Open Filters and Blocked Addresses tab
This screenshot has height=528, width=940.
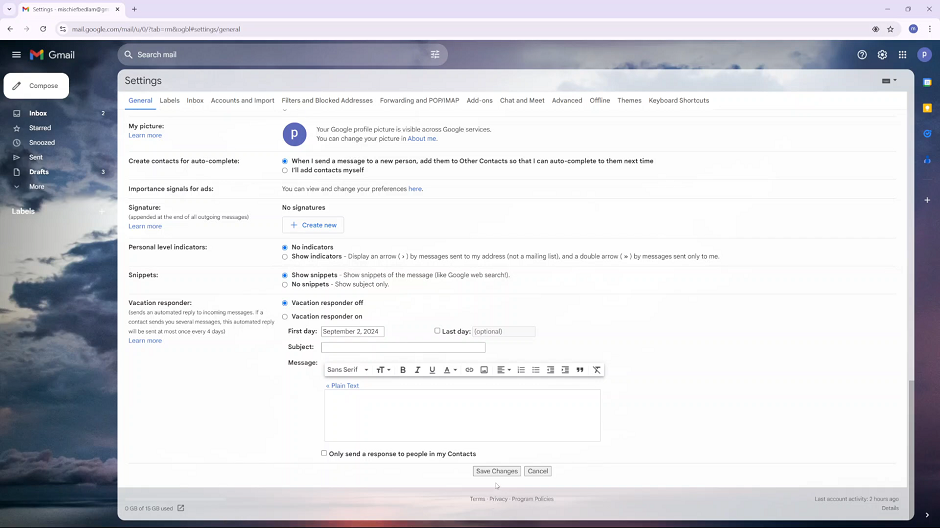point(327,101)
